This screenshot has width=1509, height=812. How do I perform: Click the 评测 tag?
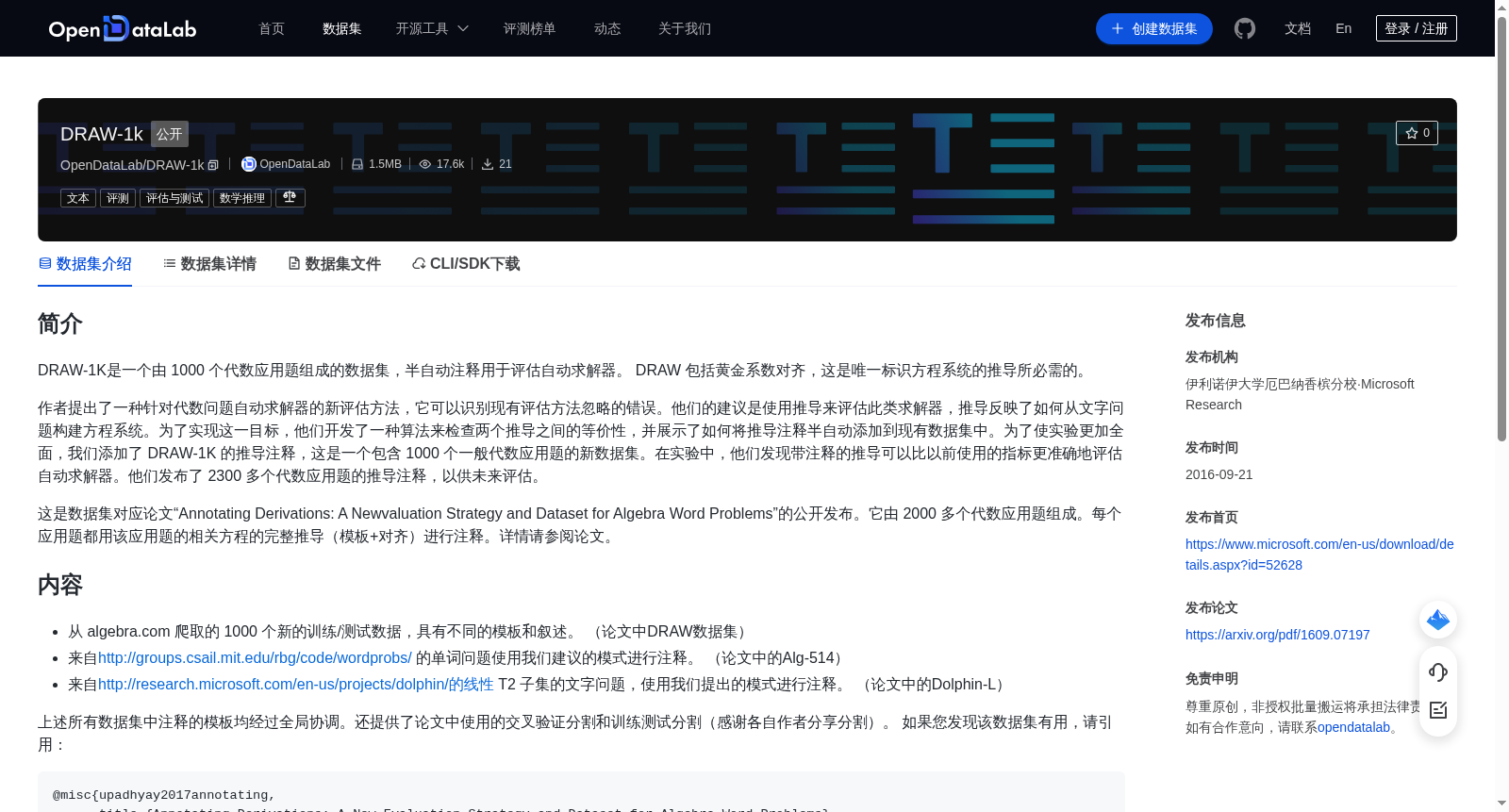click(118, 198)
